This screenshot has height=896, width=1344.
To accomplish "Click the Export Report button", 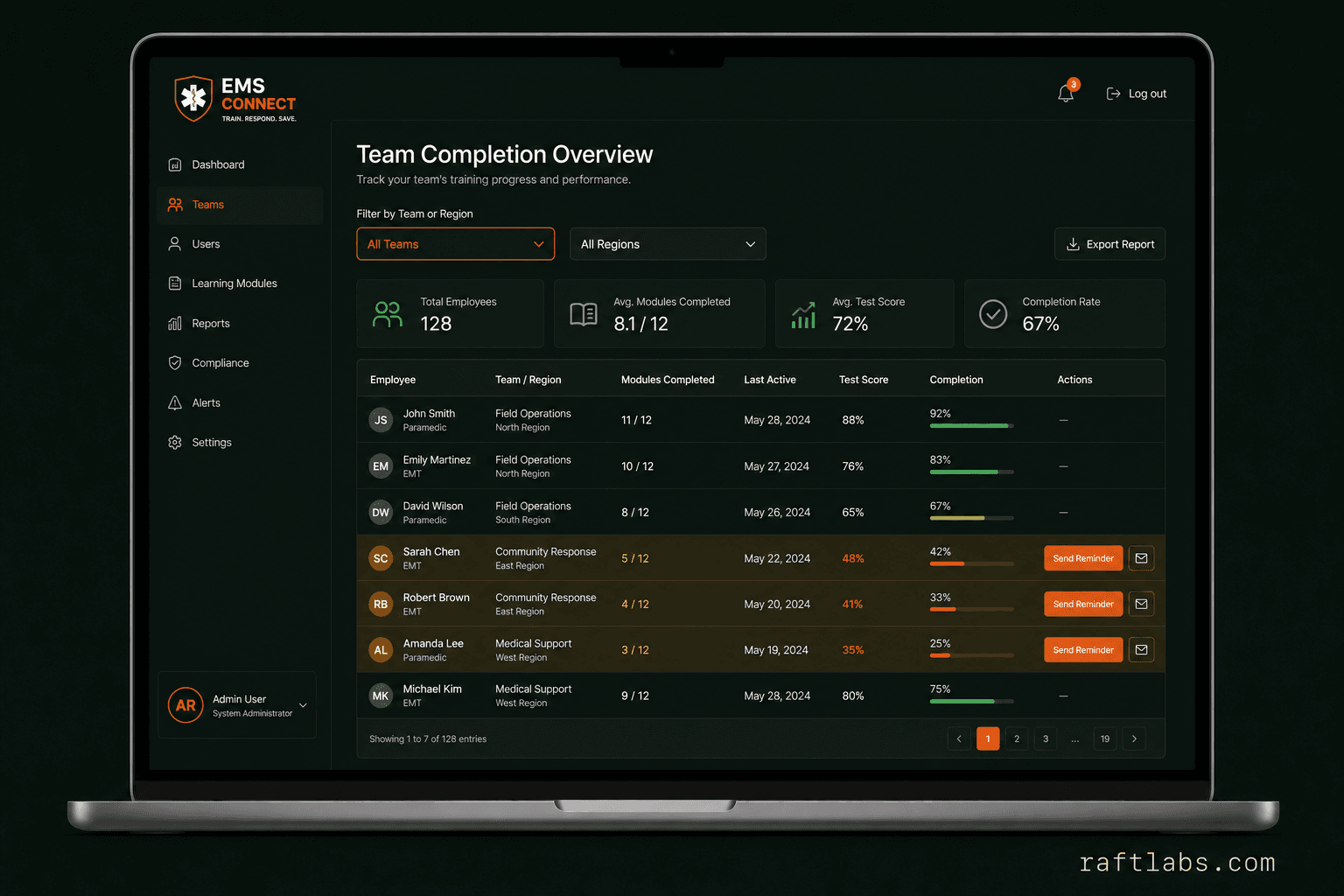I will [1109, 244].
